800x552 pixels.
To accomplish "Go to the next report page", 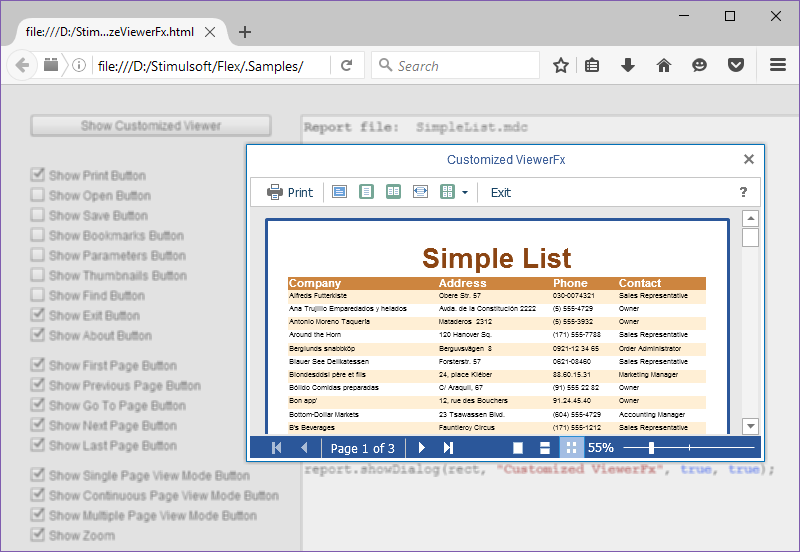I will 422,448.
